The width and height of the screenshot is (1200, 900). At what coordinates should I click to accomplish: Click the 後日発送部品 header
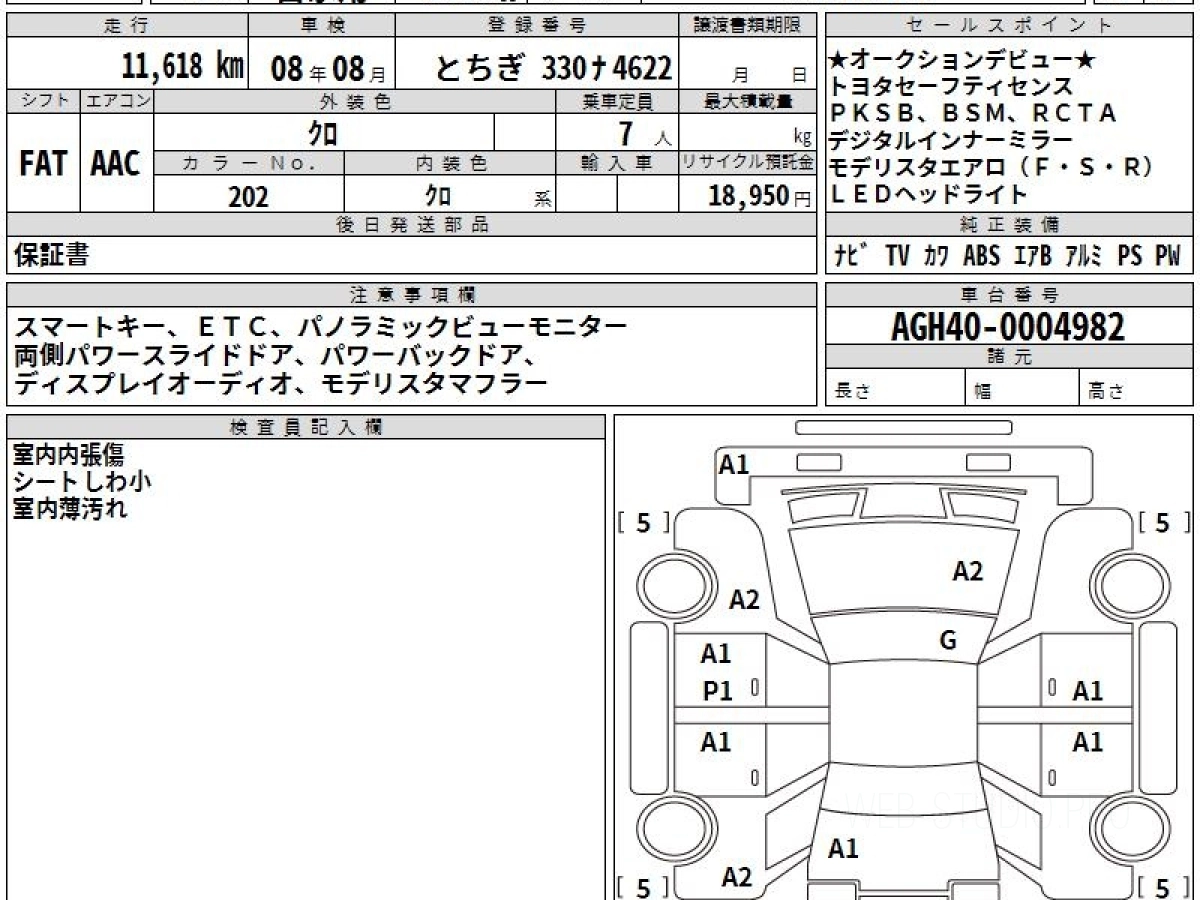pyautogui.click(x=411, y=225)
